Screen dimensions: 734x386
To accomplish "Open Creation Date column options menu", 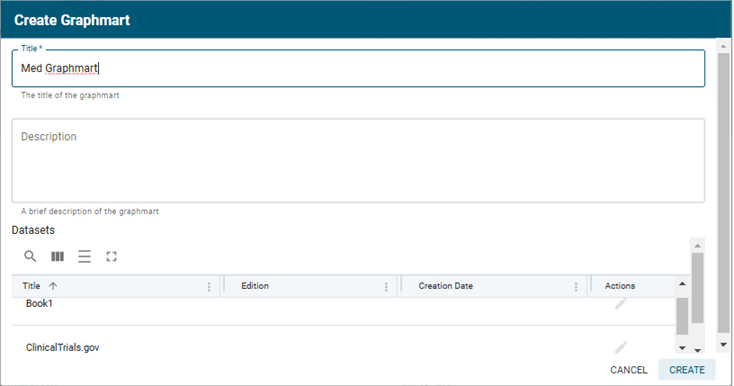I will (x=576, y=287).
